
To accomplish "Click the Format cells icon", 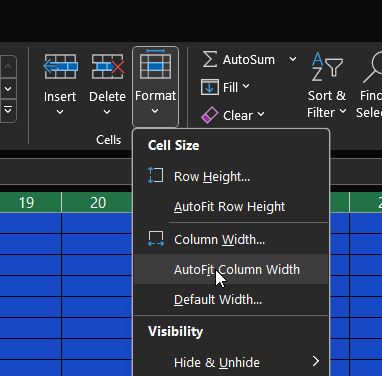I will (x=155, y=65).
